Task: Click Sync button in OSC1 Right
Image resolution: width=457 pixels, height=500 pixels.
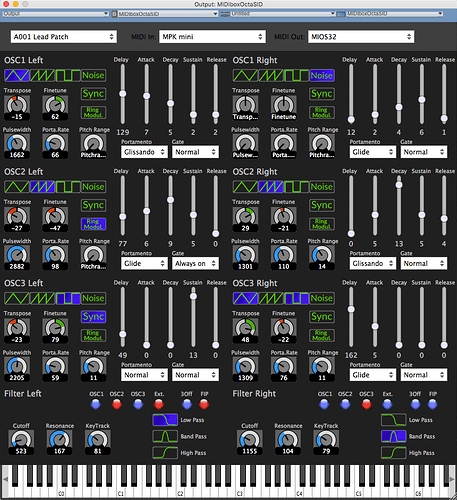Action: click(322, 94)
